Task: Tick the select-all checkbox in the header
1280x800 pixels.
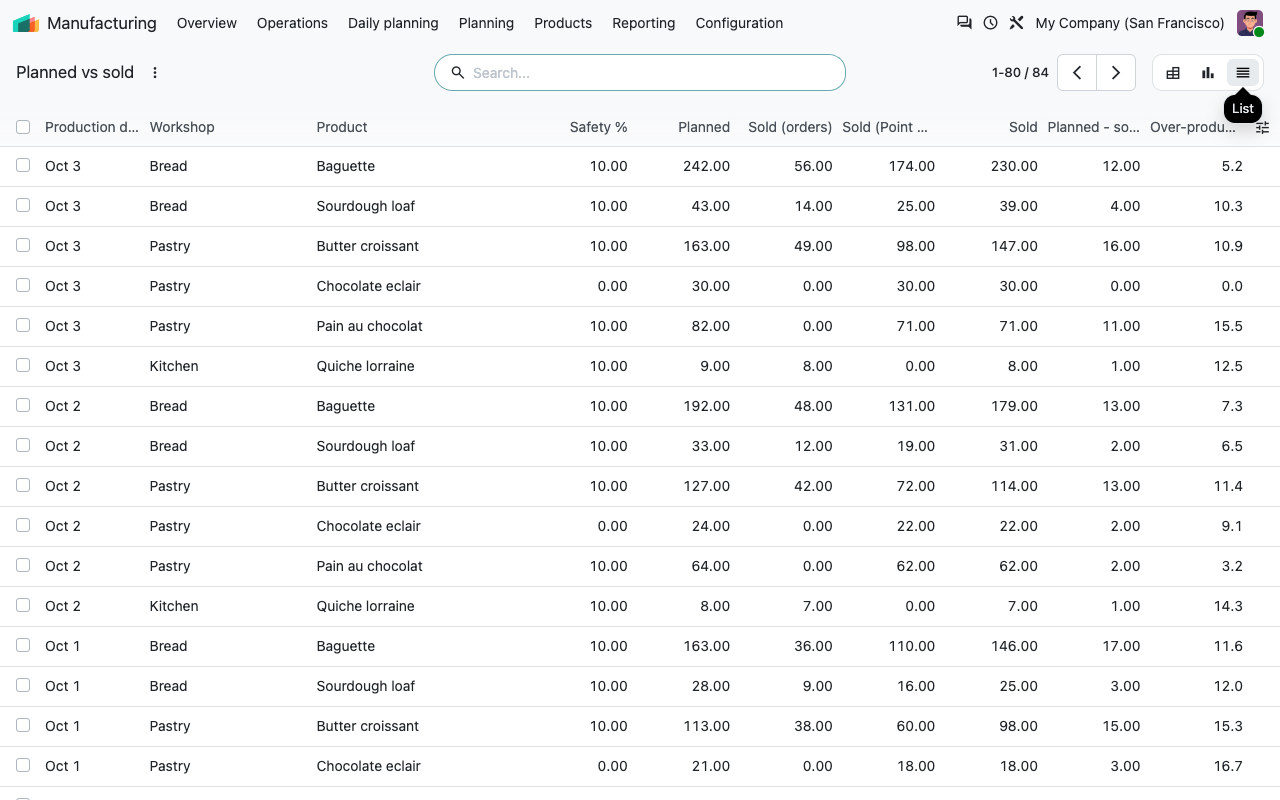Action: point(23,127)
